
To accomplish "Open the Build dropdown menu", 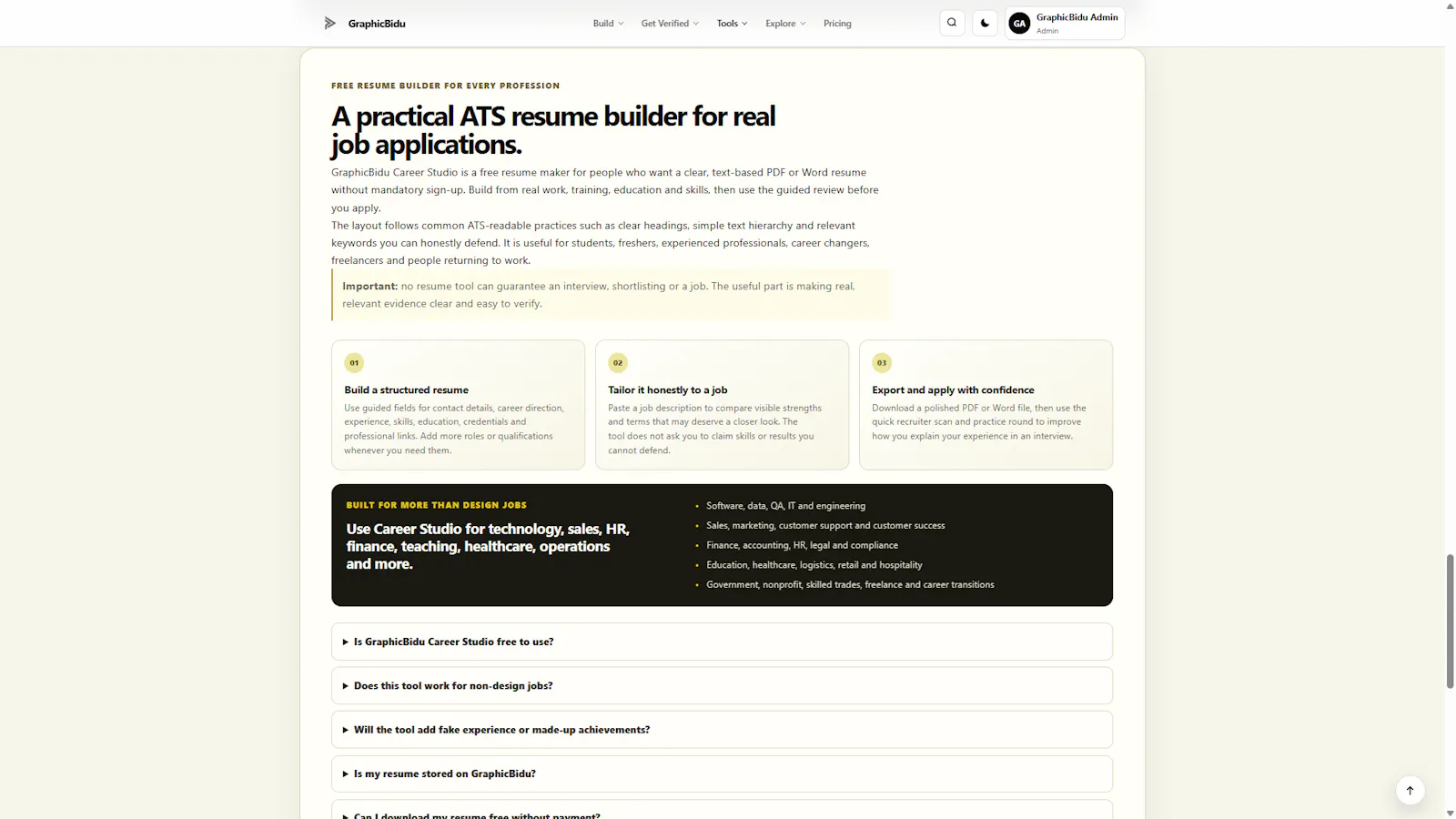I will tap(608, 24).
